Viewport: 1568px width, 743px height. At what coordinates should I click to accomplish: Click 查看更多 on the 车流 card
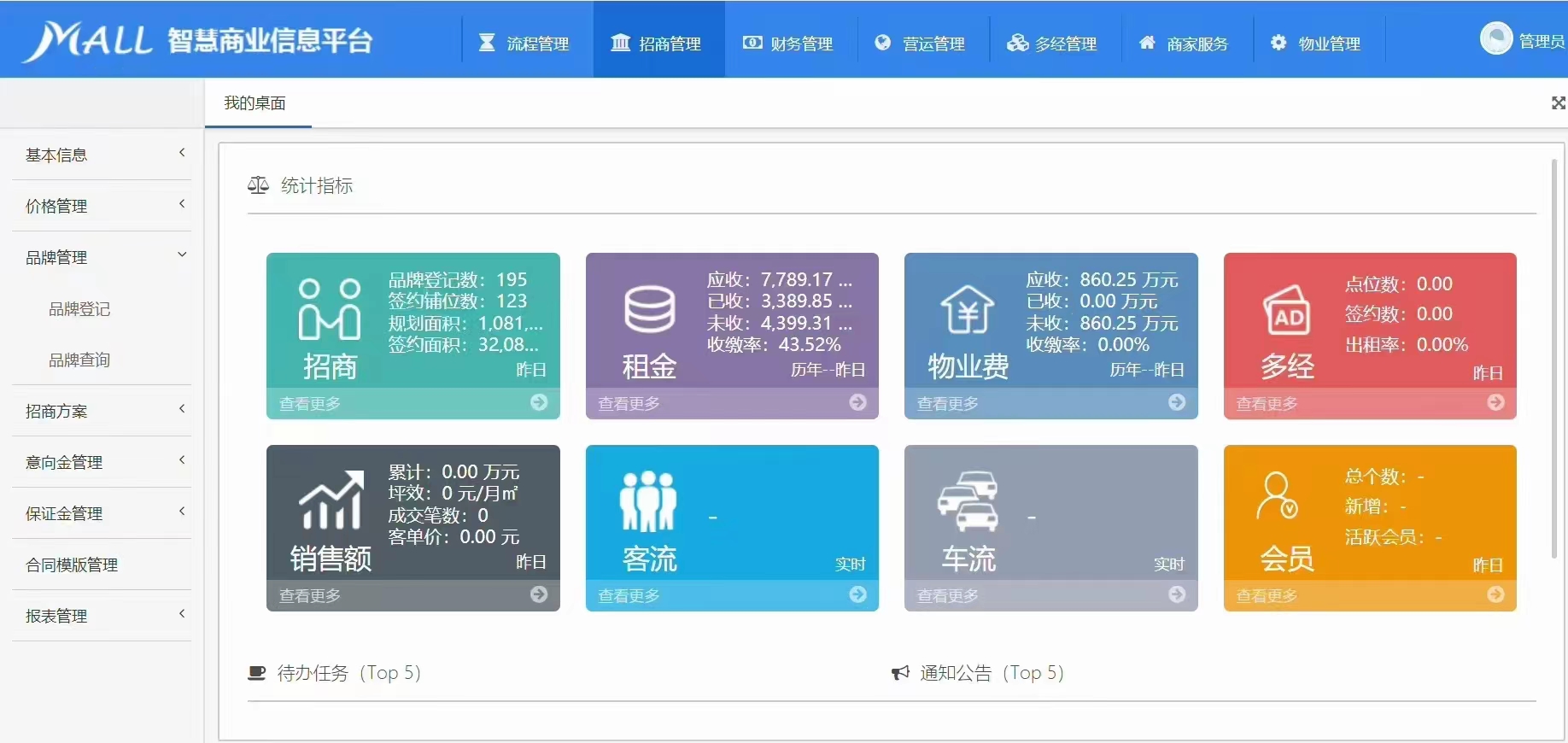click(948, 595)
